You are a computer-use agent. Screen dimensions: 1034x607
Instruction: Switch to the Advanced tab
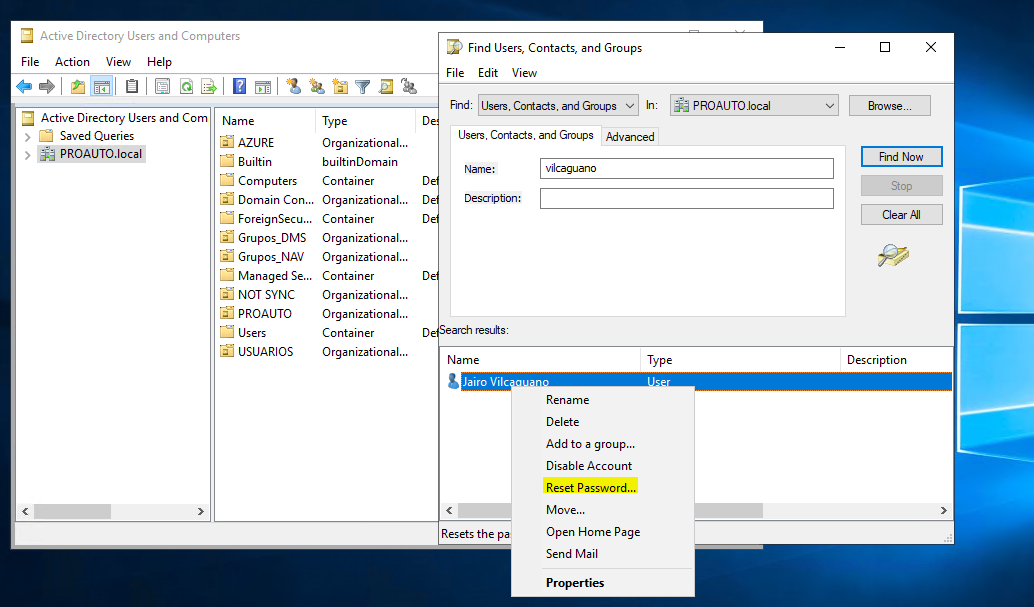pos(630,137)
